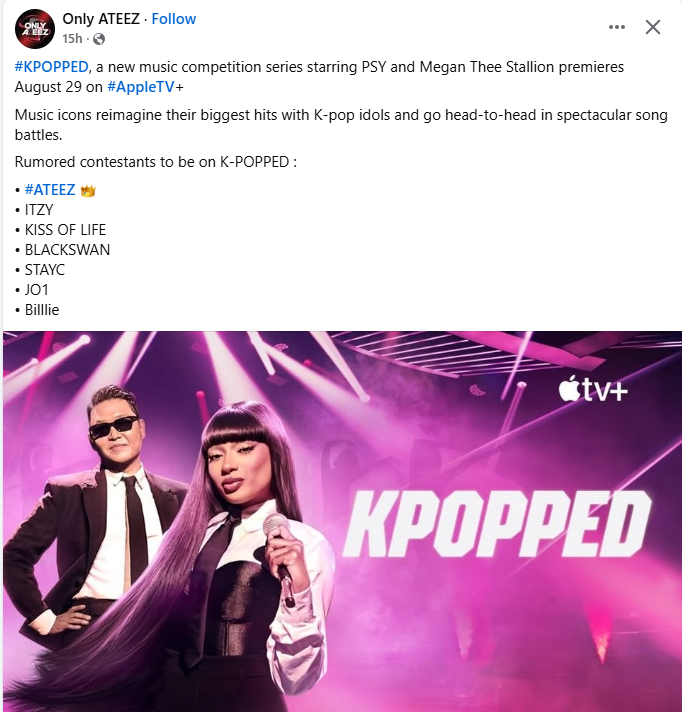Click the Billlie entry in the list
This screenshot has width=682, height=712.
pos(42,310)
